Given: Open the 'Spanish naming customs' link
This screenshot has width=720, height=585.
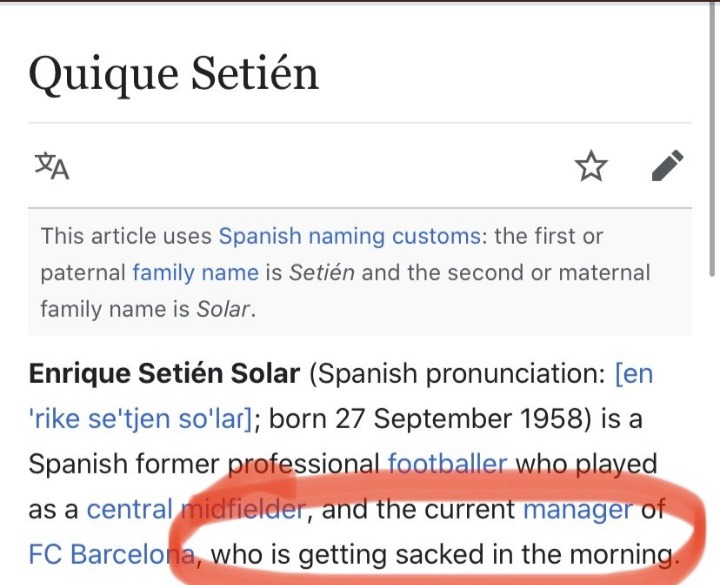Looking at the screenshot, I should pyautogui.click(x=349, y=237).
